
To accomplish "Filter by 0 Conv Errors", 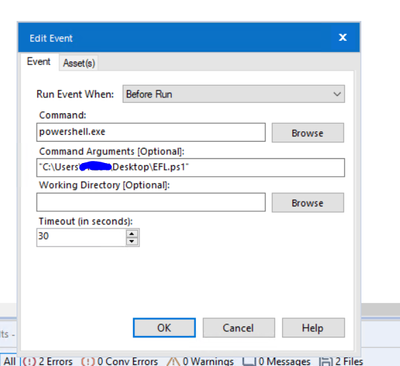I will [119, 361].
